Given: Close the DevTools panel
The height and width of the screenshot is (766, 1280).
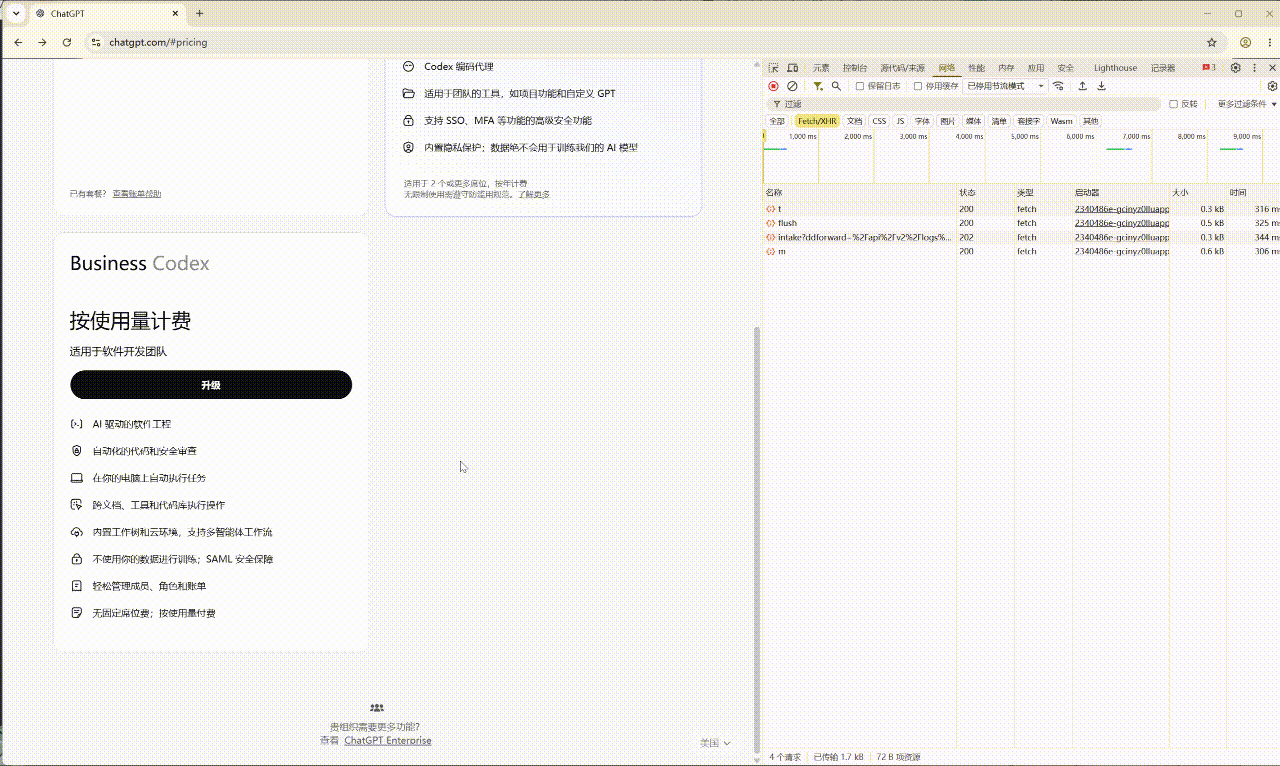Looking at the screenshot, I should pyautogui.click(x=1272, y=68).
